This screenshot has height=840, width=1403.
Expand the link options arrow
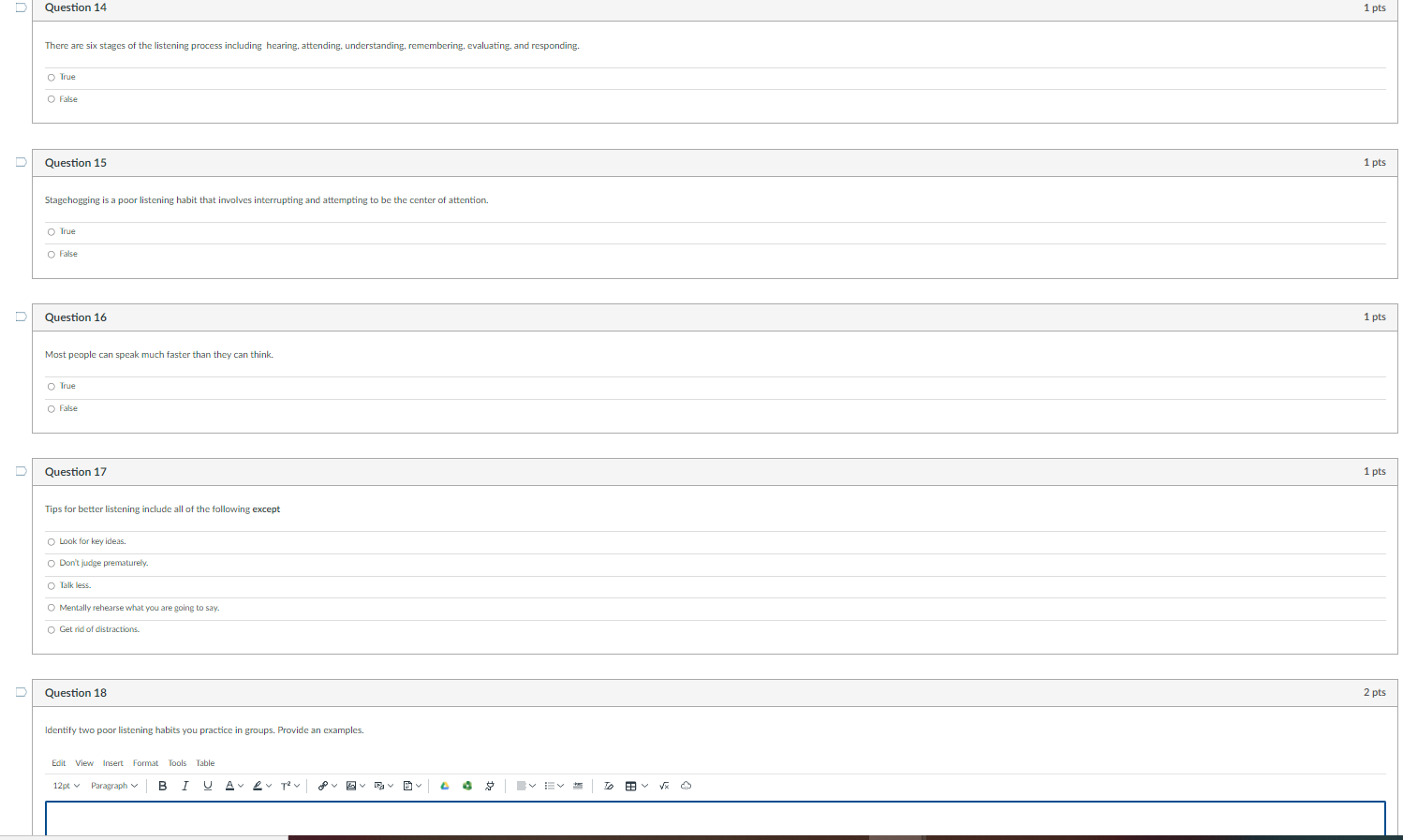(x=333, y=786)
